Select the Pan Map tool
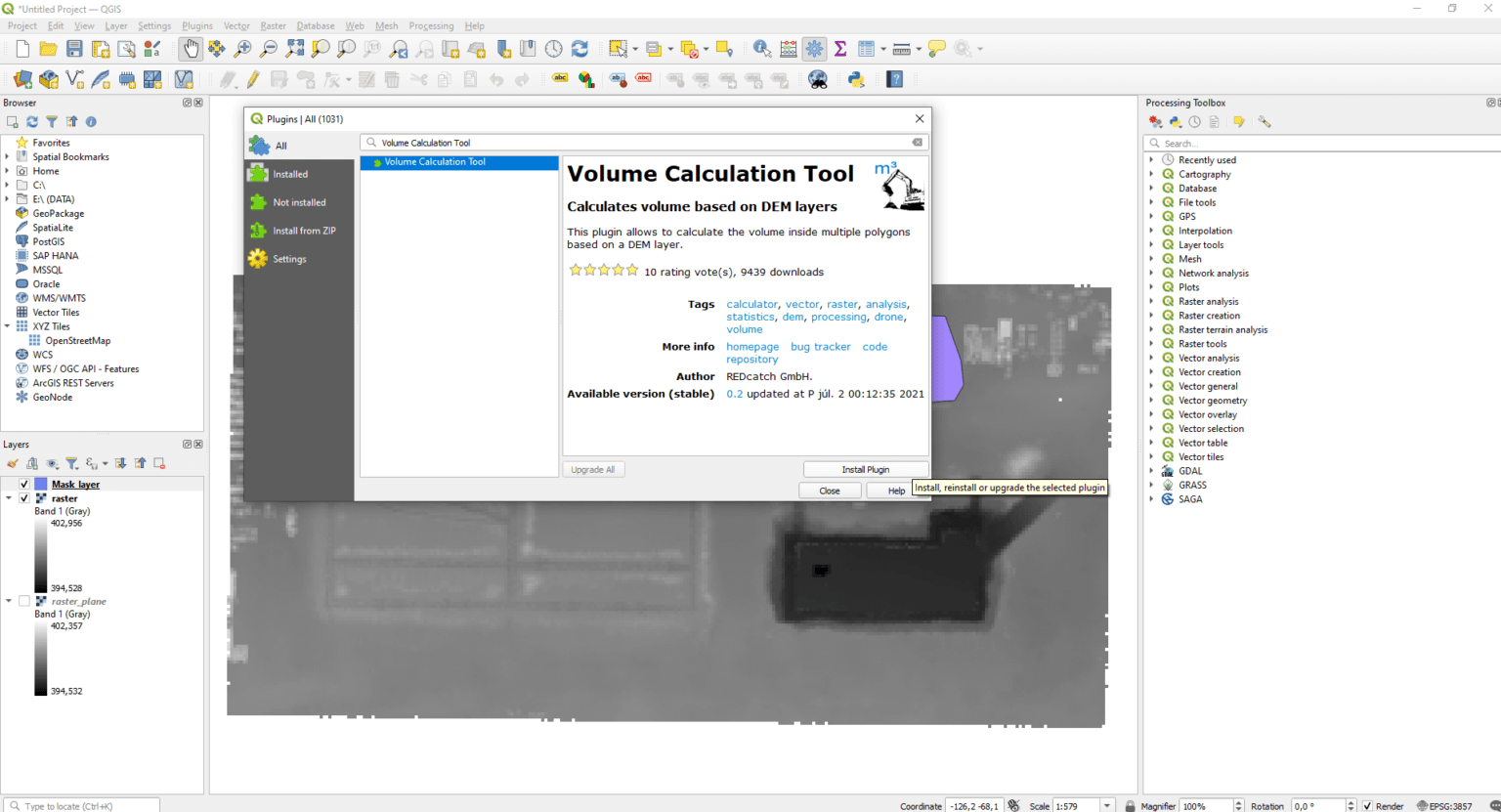Screen dimensions: 1501x812 click(x=190, y=48)
